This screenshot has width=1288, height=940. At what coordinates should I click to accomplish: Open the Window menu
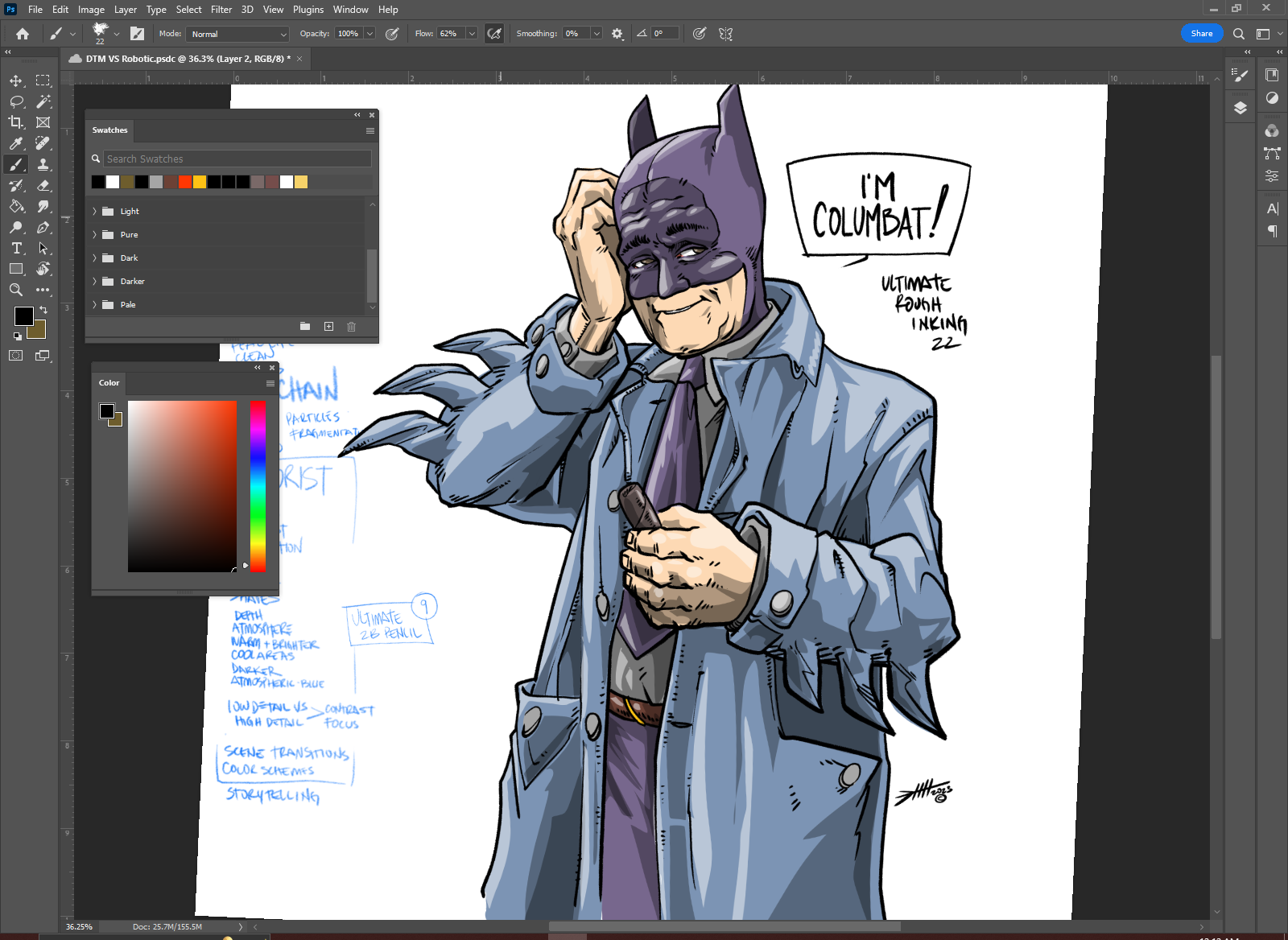(x=351, y=10)
